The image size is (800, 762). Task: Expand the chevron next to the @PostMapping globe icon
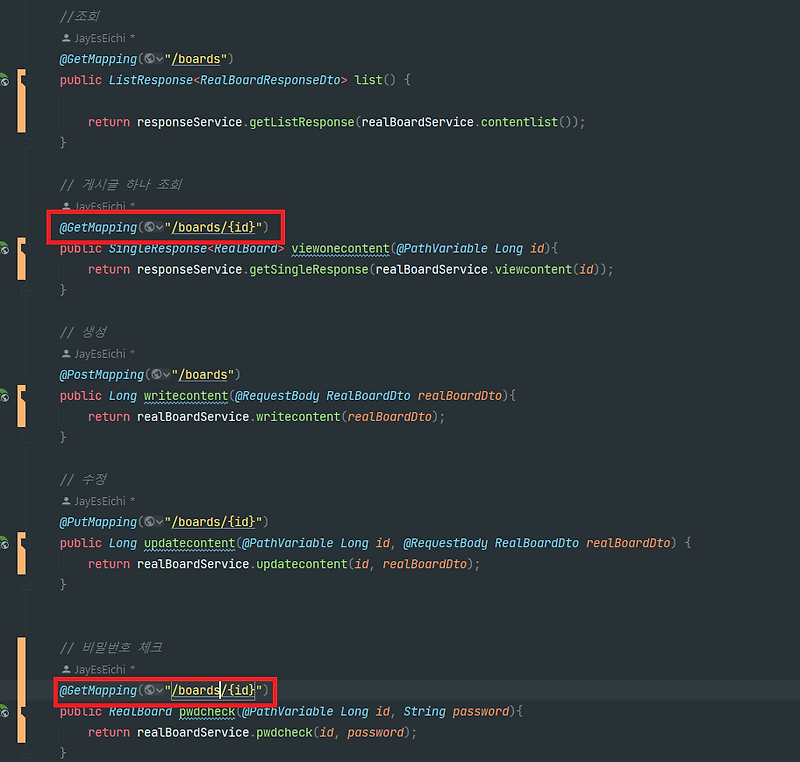[166, 374]
